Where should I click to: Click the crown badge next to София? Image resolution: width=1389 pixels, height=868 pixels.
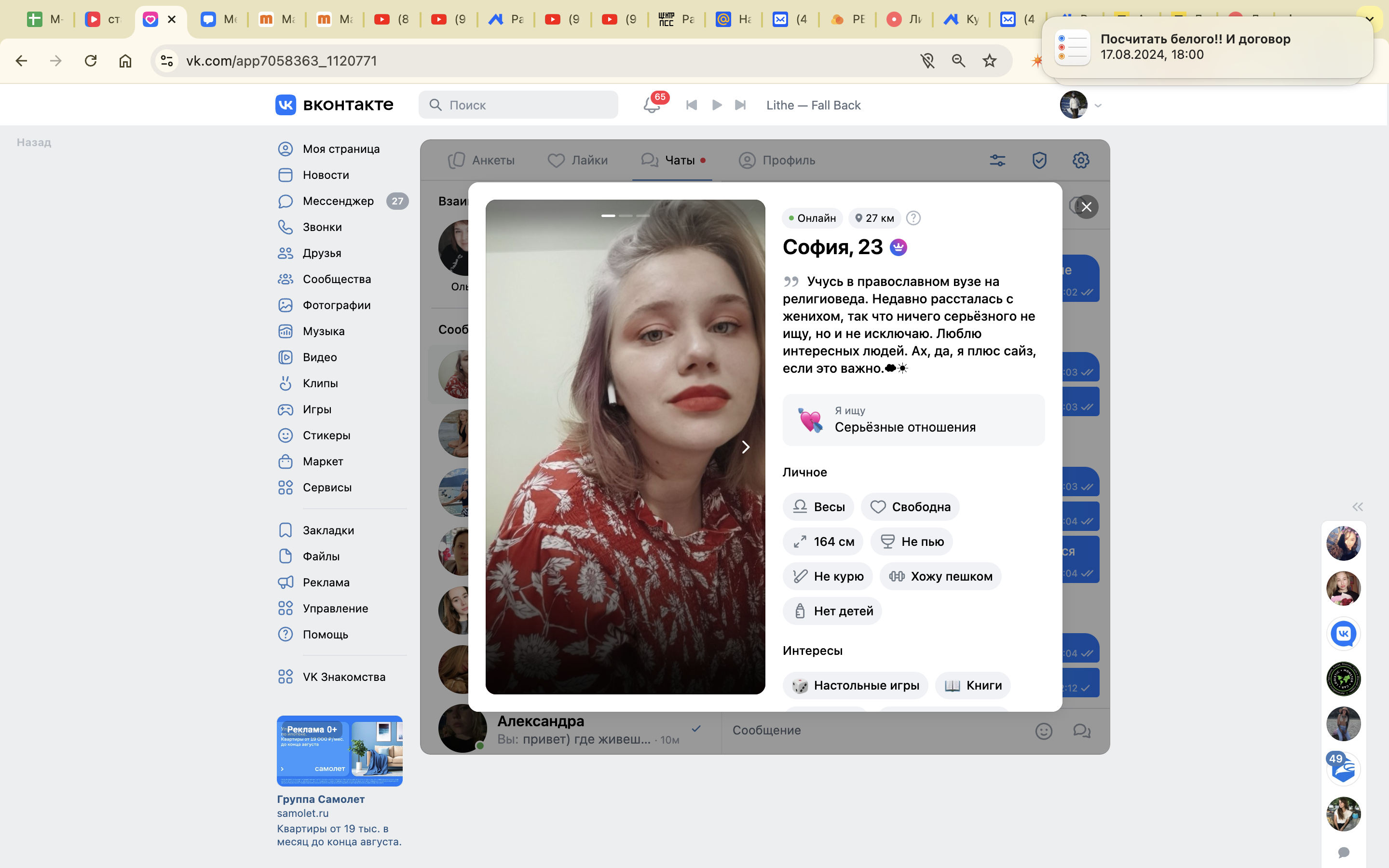click(x=898, y=247)
